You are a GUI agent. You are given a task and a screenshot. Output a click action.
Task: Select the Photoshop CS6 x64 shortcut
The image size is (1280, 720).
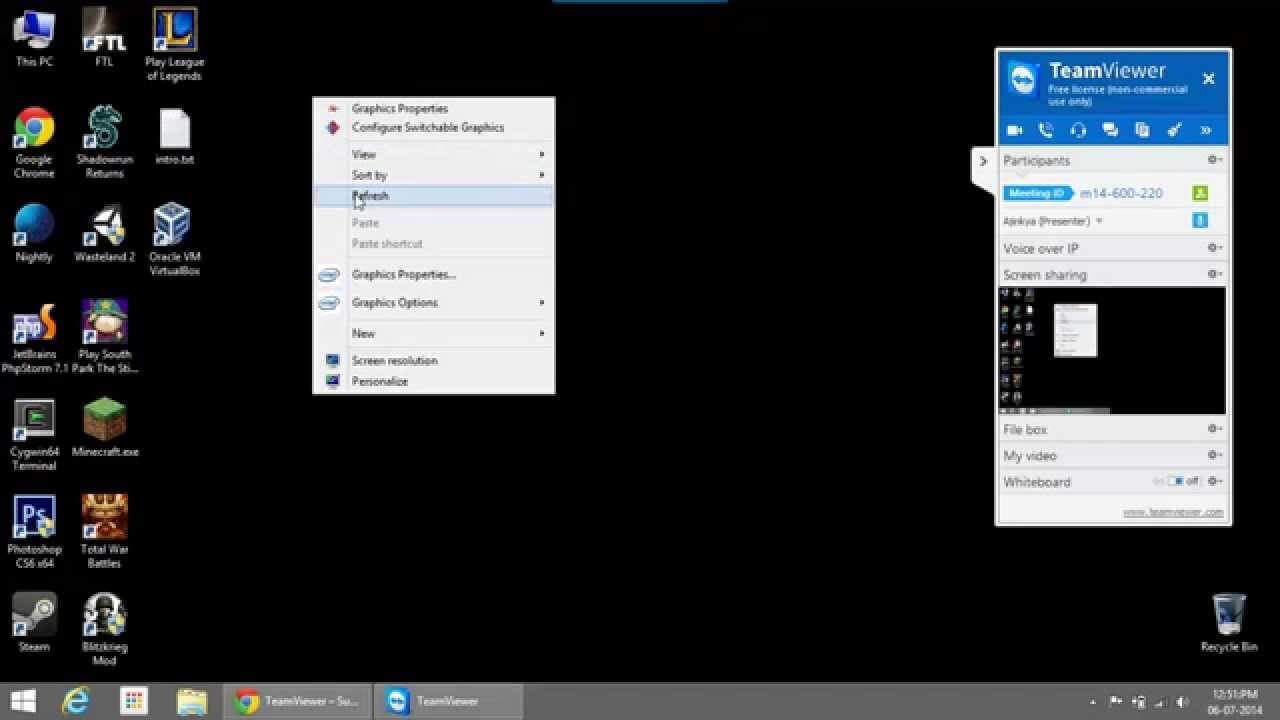pyautogui.click(x=34, y=533)
